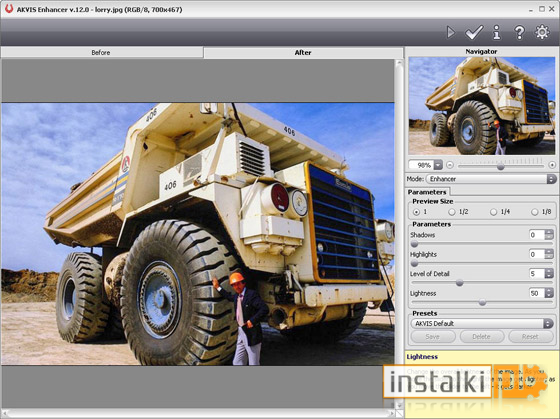Click the Save preset button
560x419 pixels.
click(433, 336)
